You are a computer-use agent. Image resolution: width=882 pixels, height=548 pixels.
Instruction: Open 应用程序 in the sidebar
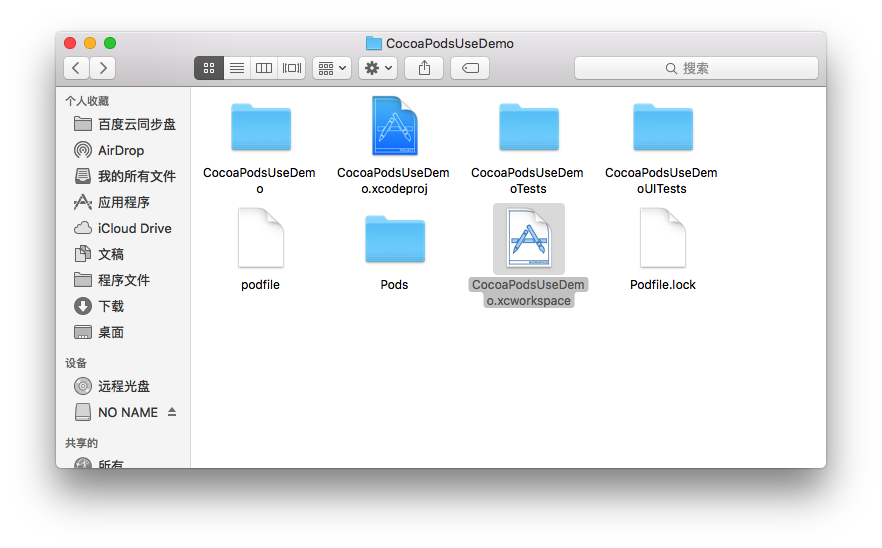pos(124,202)
